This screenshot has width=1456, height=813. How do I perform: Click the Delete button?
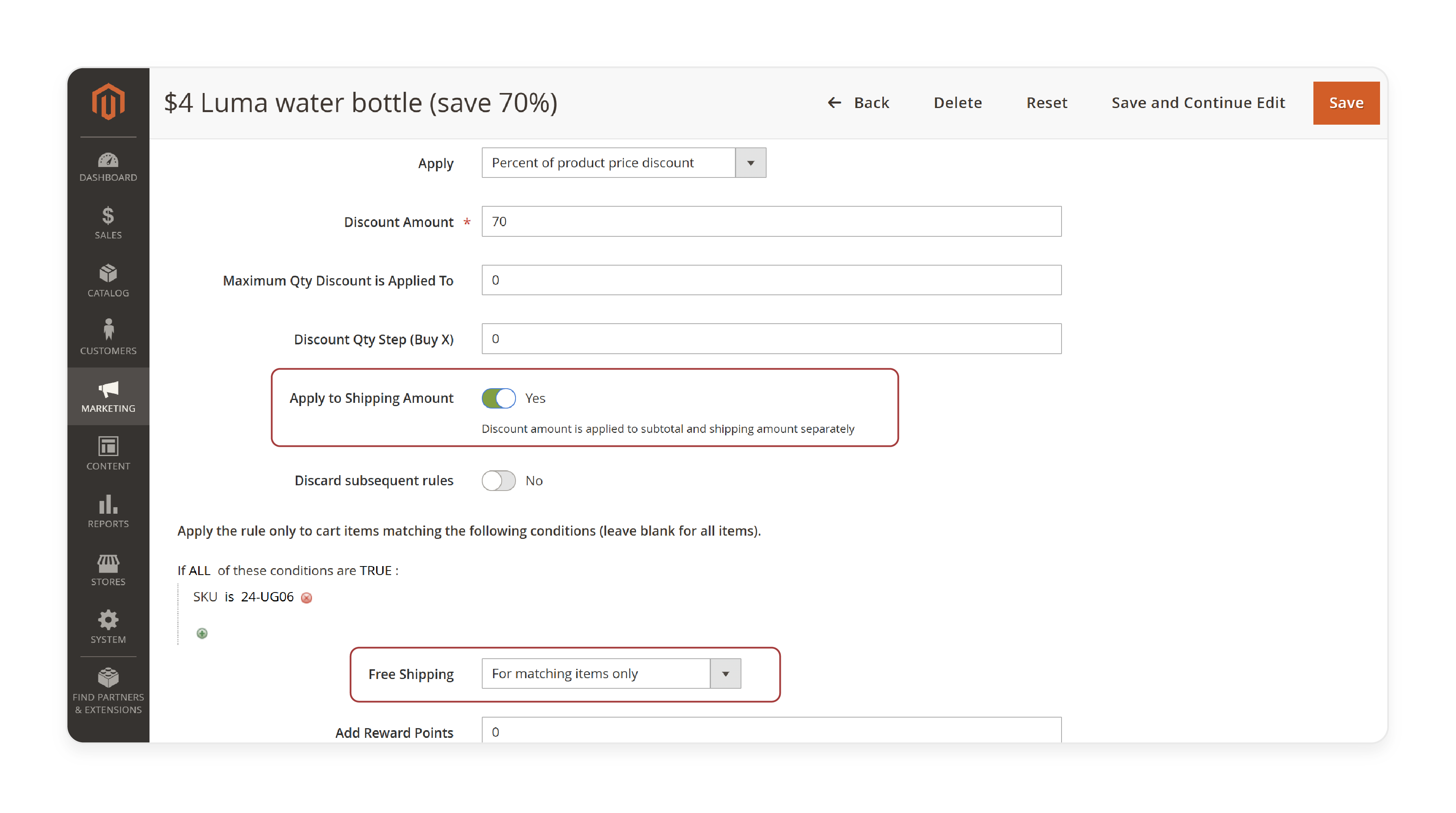click(958, 103)
